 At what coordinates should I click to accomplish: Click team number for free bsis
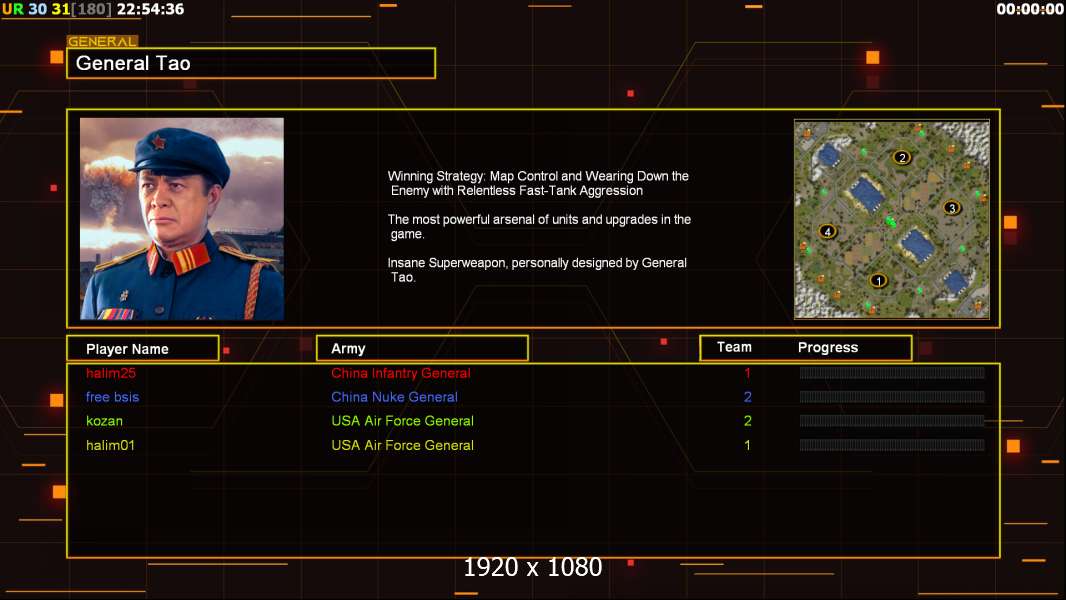pyautogui.click(x=747, y=397)
